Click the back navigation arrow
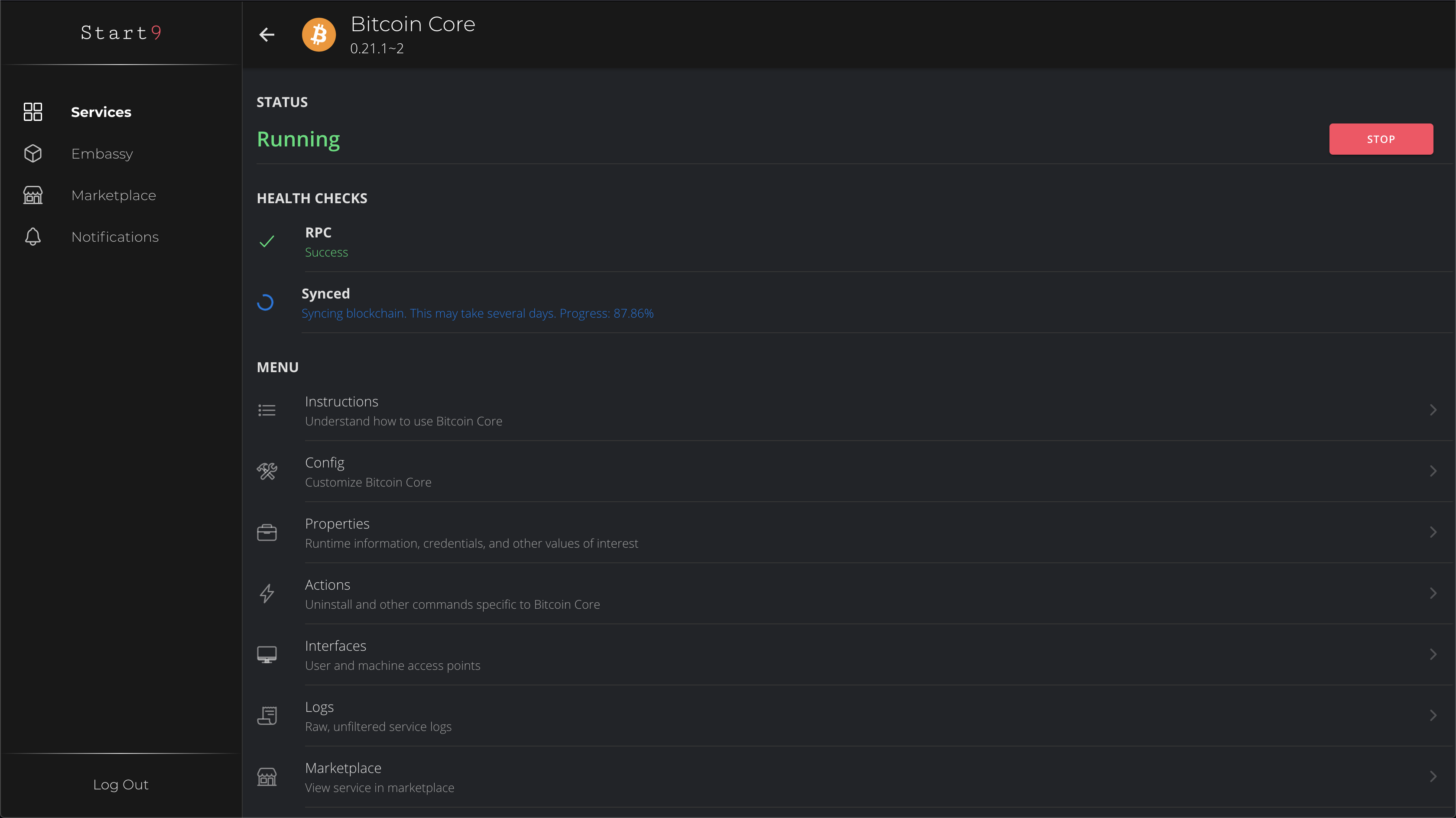This screenshot has height=818, width=1456. click(x=266, y=34)
